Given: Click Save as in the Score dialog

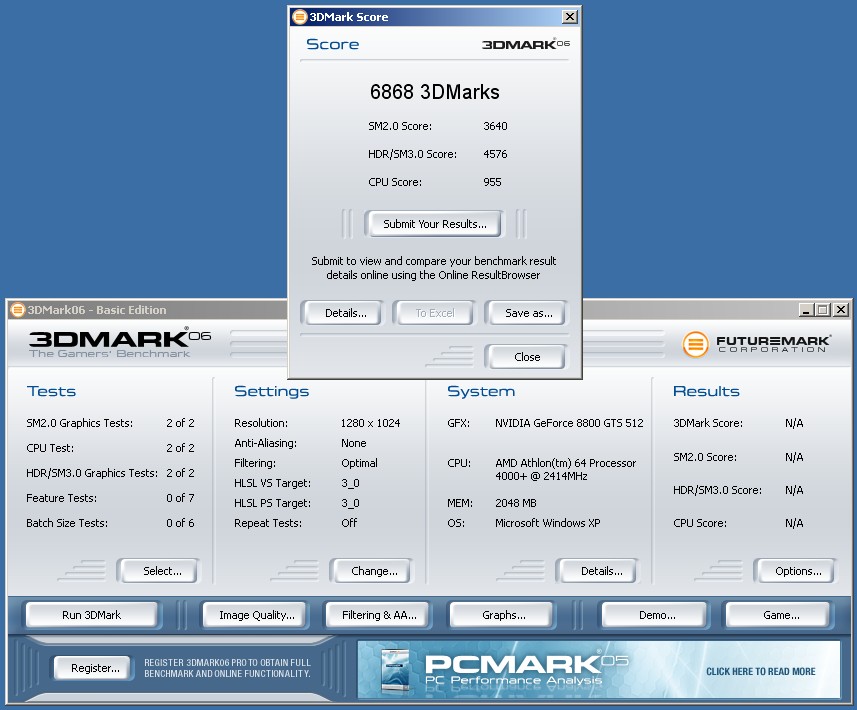Looking at the screenshot, I should click(x=529, y=313).
